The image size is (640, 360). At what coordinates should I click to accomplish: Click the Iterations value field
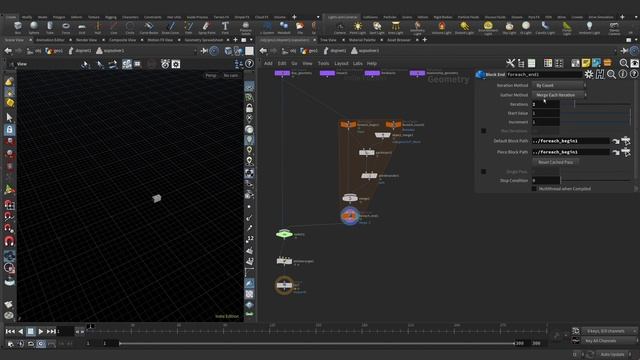pos(546,104)
